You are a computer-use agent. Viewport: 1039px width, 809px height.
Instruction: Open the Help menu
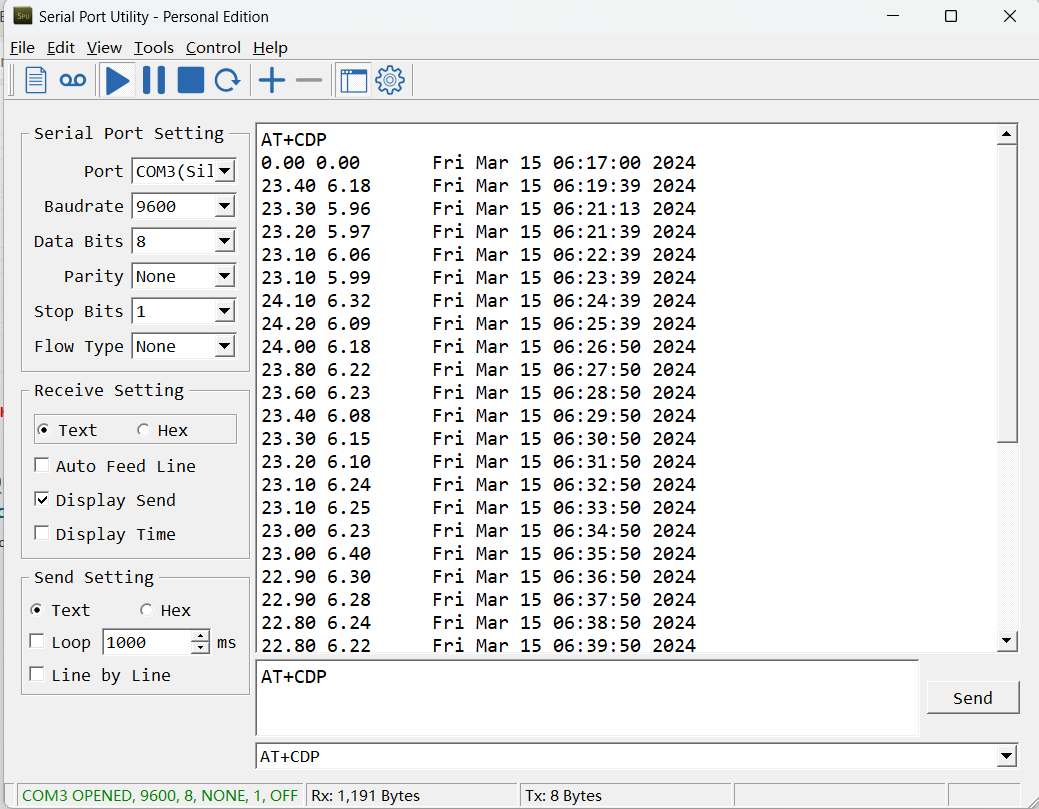[x=270, y=48]
